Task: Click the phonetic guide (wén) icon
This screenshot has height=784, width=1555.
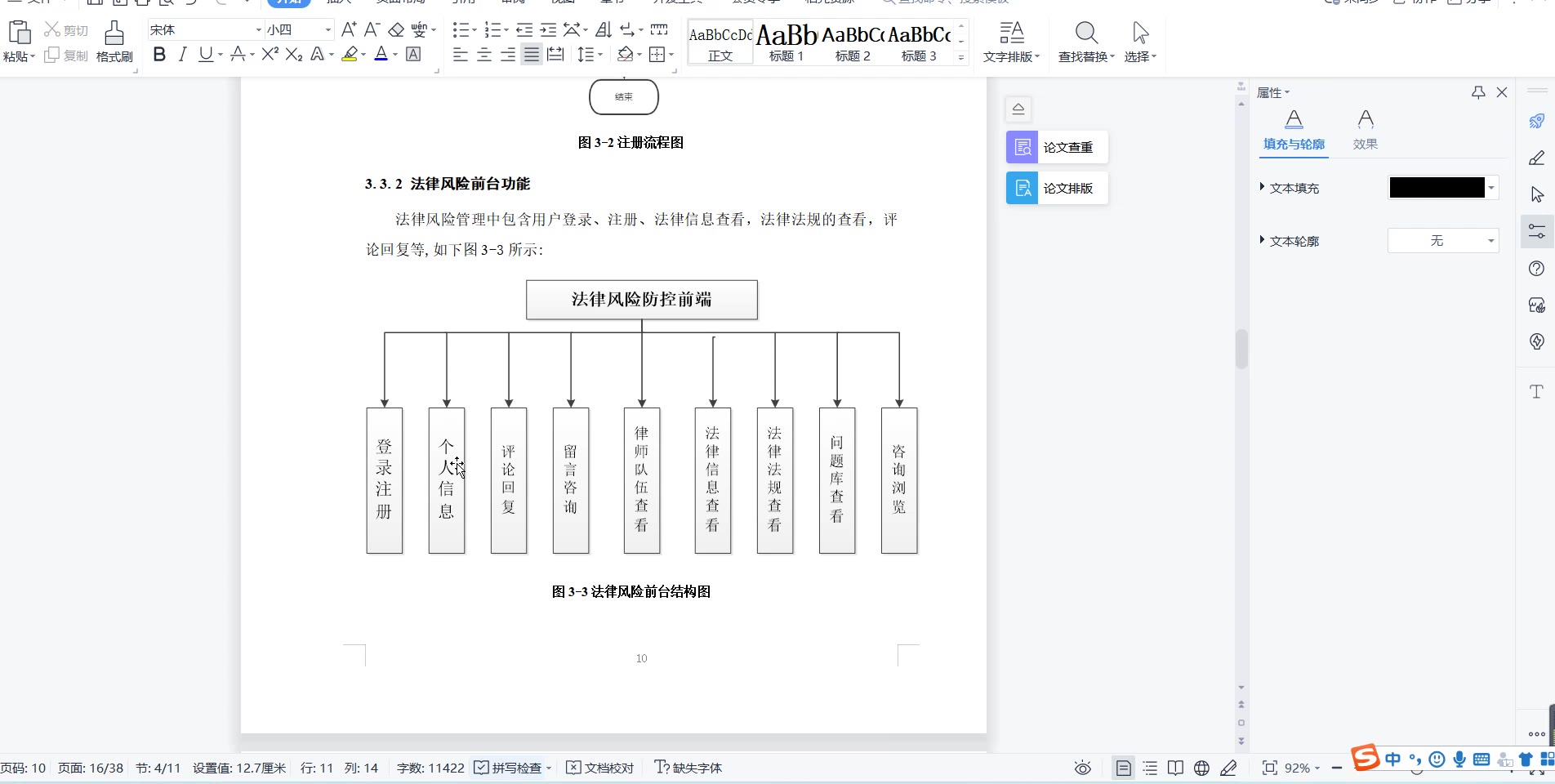Action: 419,29
